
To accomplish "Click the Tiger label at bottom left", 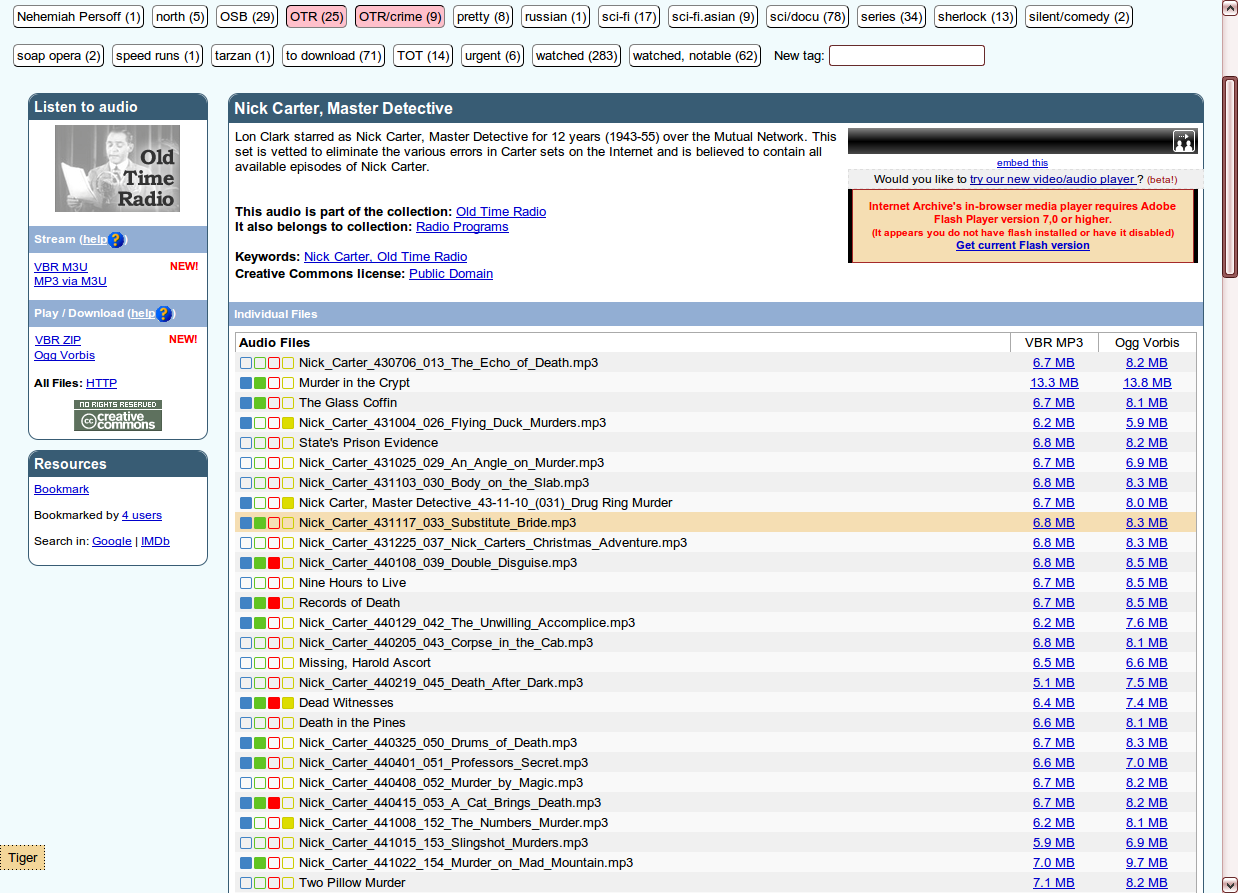I will click(x=23, y=858).
